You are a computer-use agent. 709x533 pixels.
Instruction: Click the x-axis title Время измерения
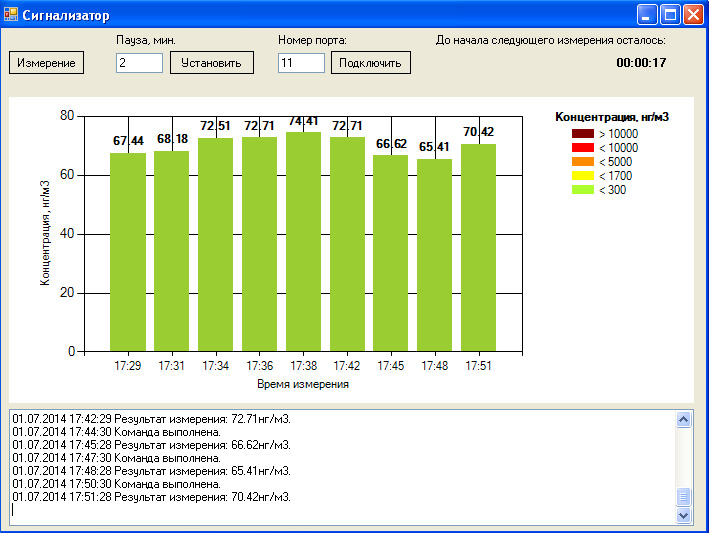point(303,384)
